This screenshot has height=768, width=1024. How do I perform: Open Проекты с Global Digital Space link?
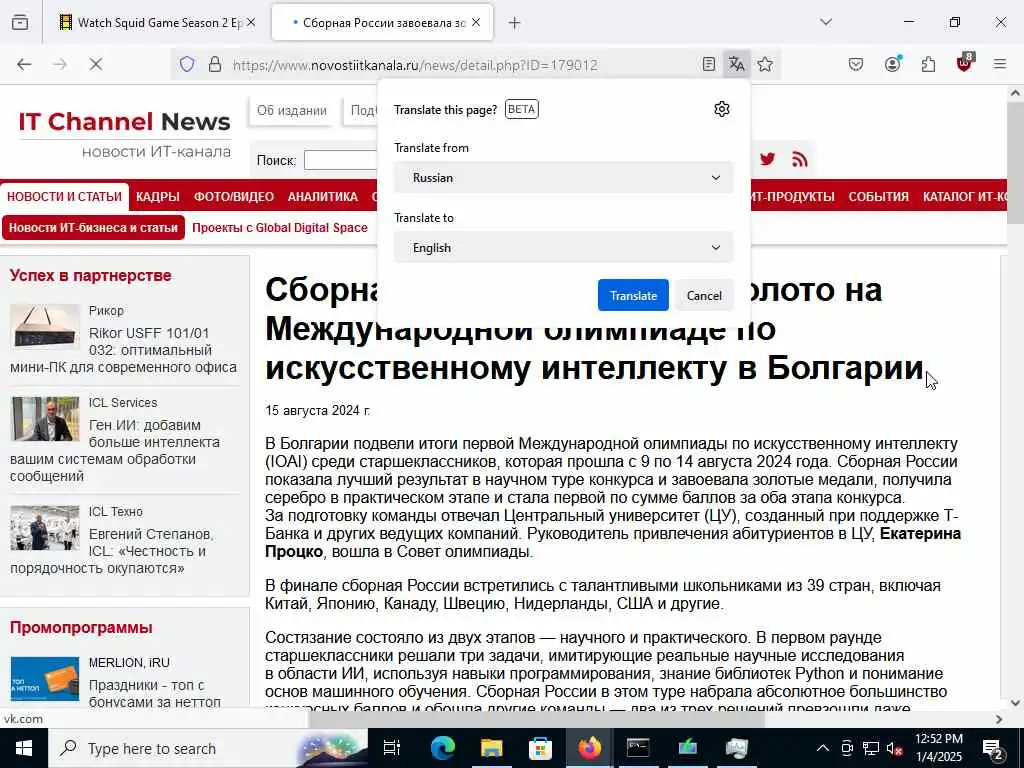click(x=280, y=228)
